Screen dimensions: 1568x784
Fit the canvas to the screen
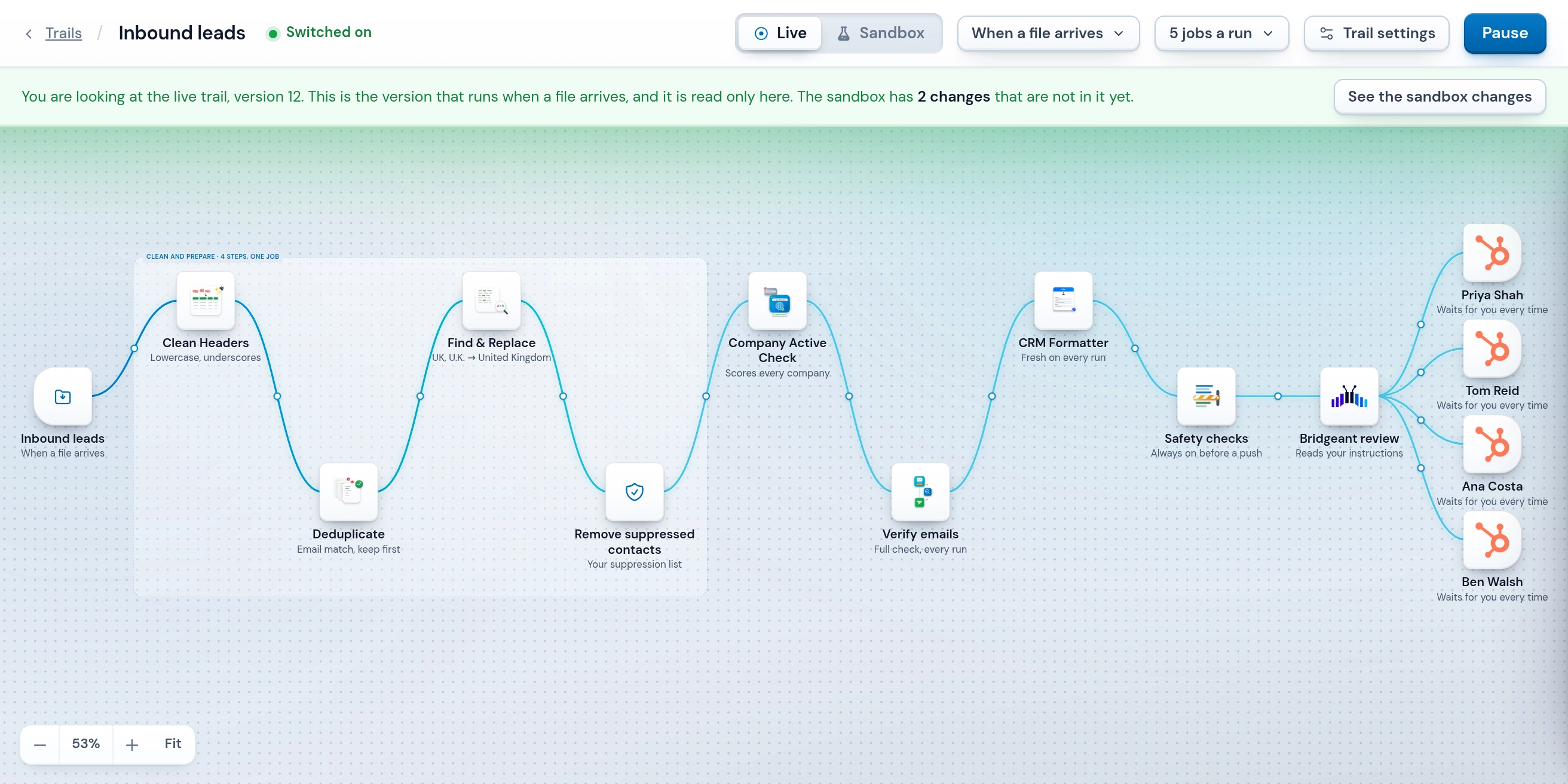(x=173, y=743)
